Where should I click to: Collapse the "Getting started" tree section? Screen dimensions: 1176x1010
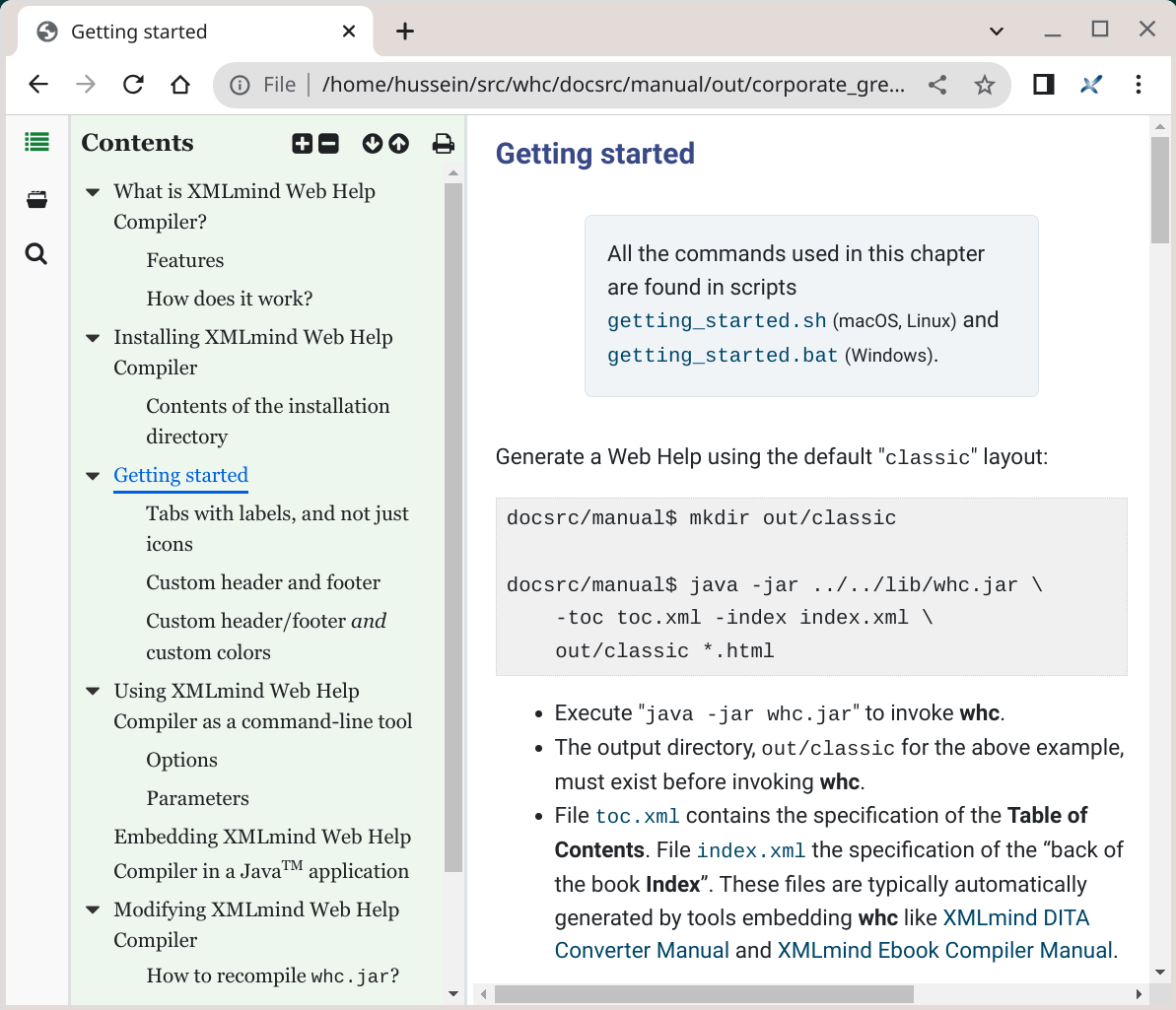point(93,476)
